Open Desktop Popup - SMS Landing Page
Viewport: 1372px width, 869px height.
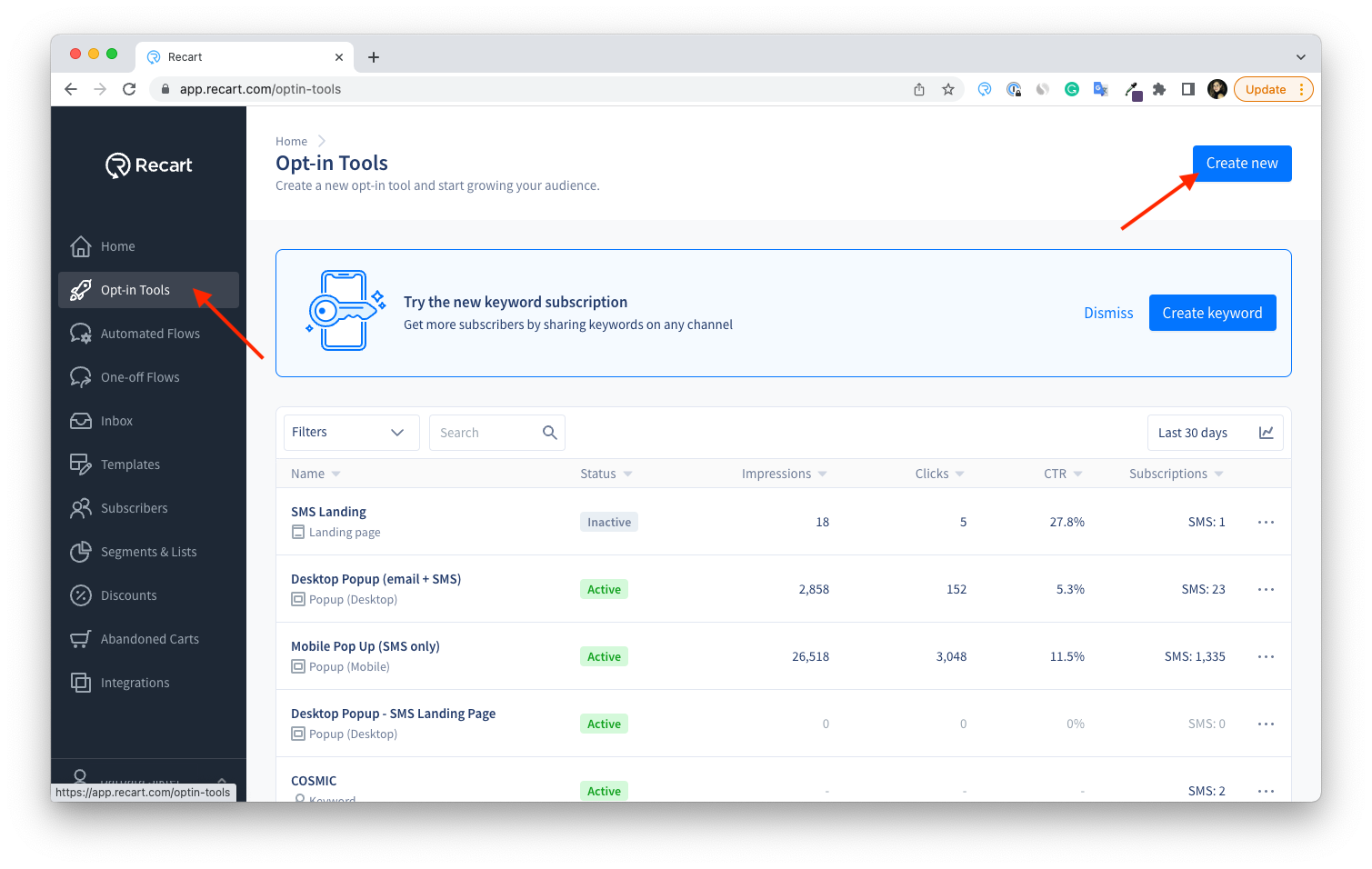(393, 714)
